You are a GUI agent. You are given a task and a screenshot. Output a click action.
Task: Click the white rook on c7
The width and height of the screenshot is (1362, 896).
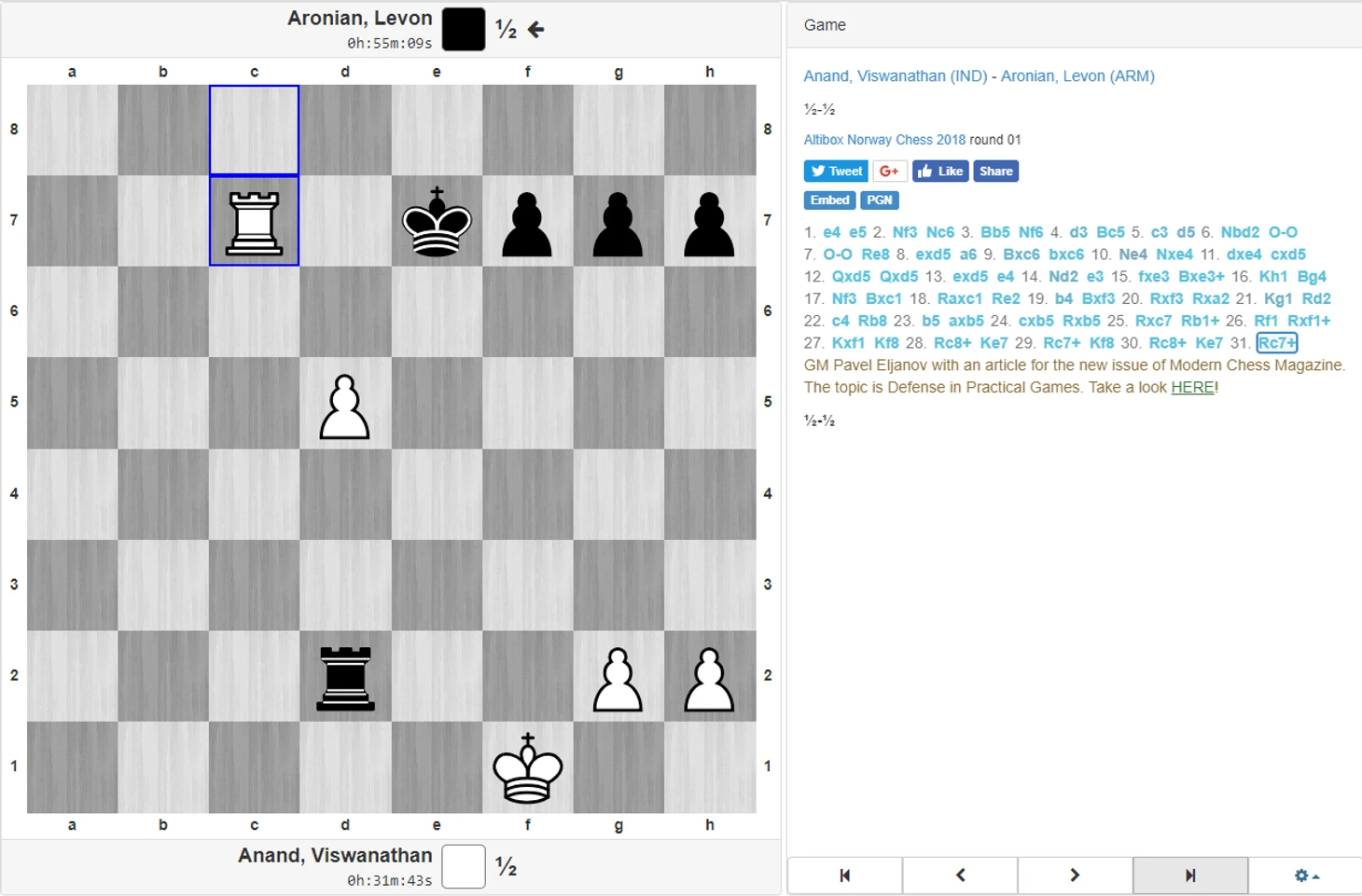point(255,223)
